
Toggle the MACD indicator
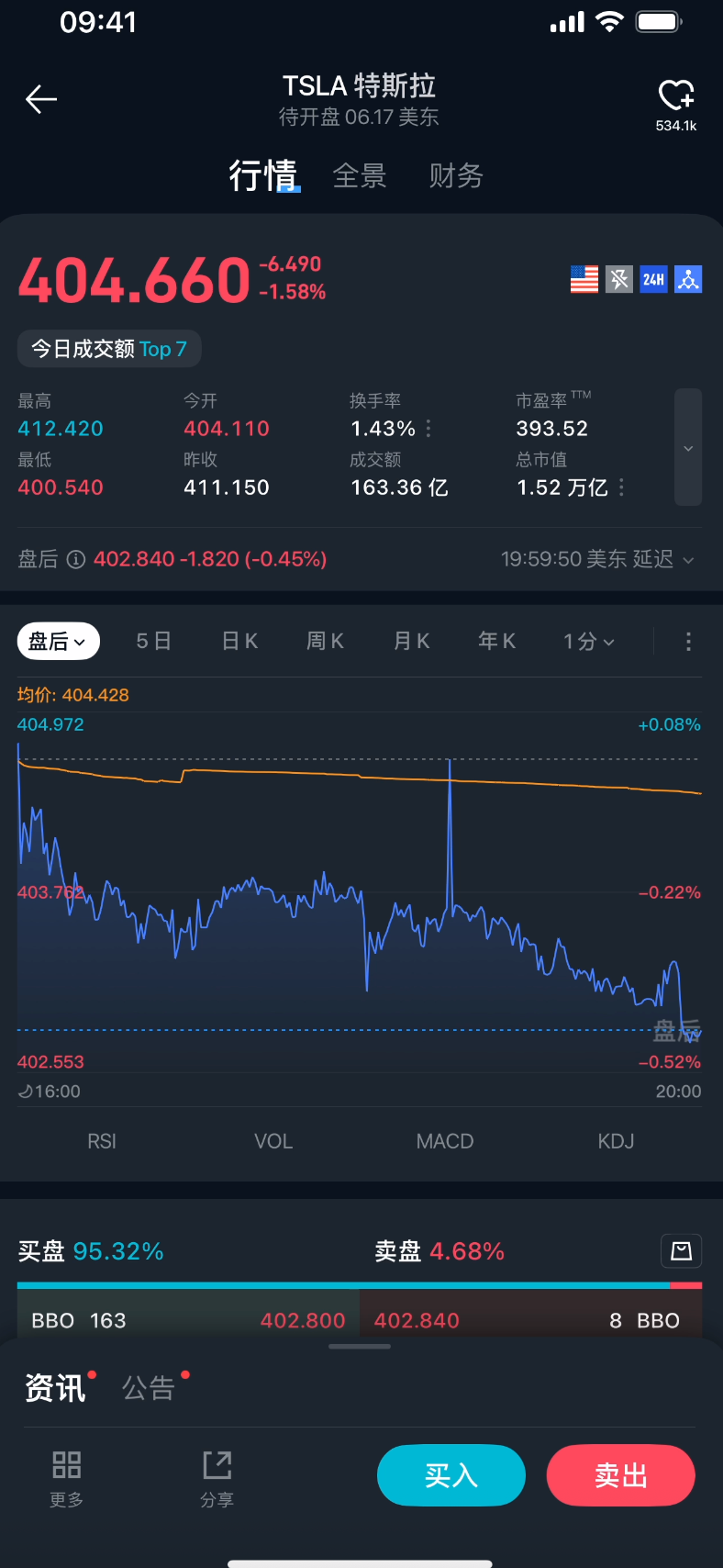click(445, 1141)
